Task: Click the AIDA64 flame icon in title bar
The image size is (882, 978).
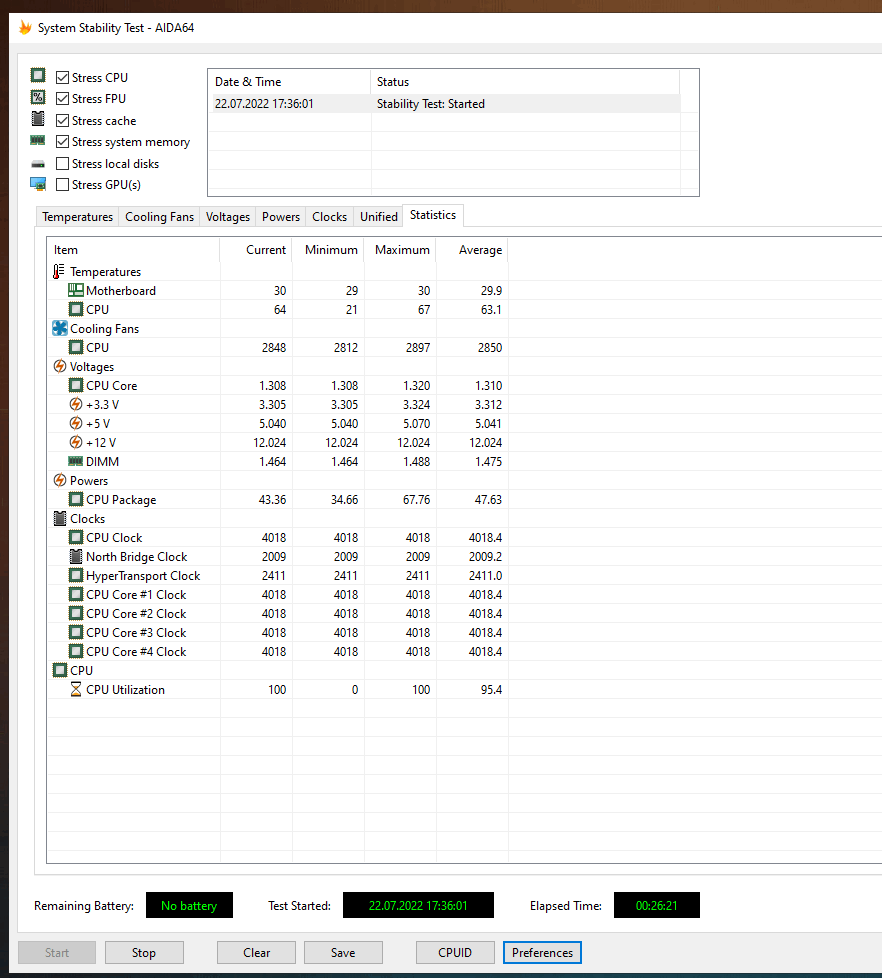Action: coord(25,27)
